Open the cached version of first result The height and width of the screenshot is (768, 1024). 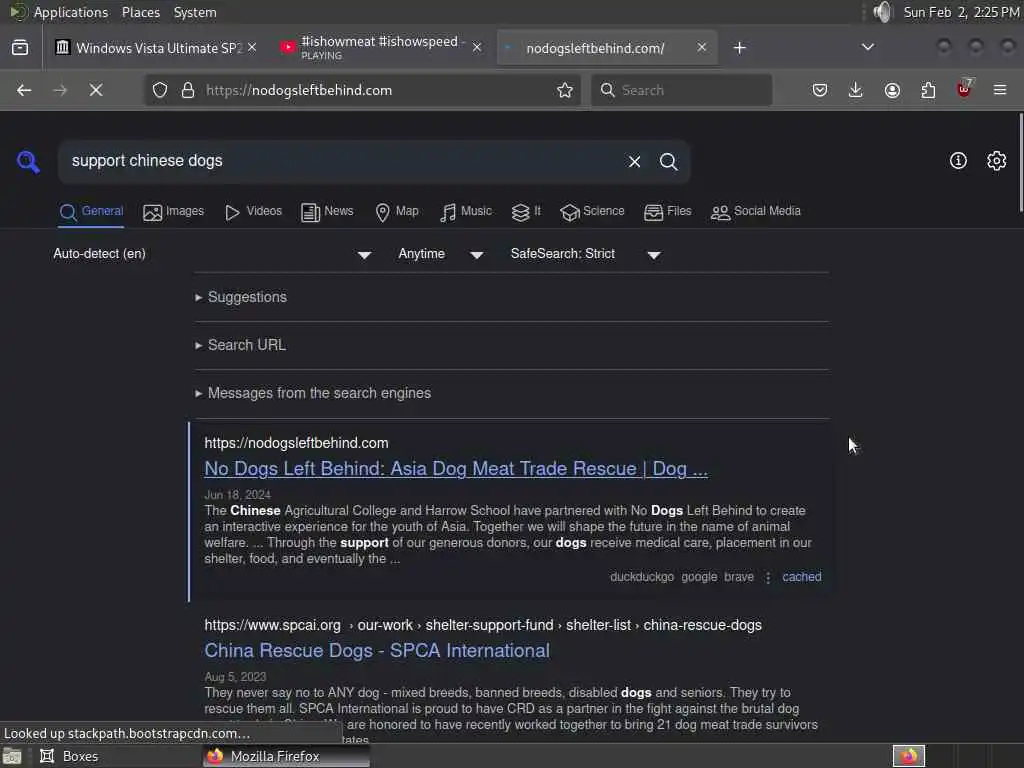(x=802, y=577)
